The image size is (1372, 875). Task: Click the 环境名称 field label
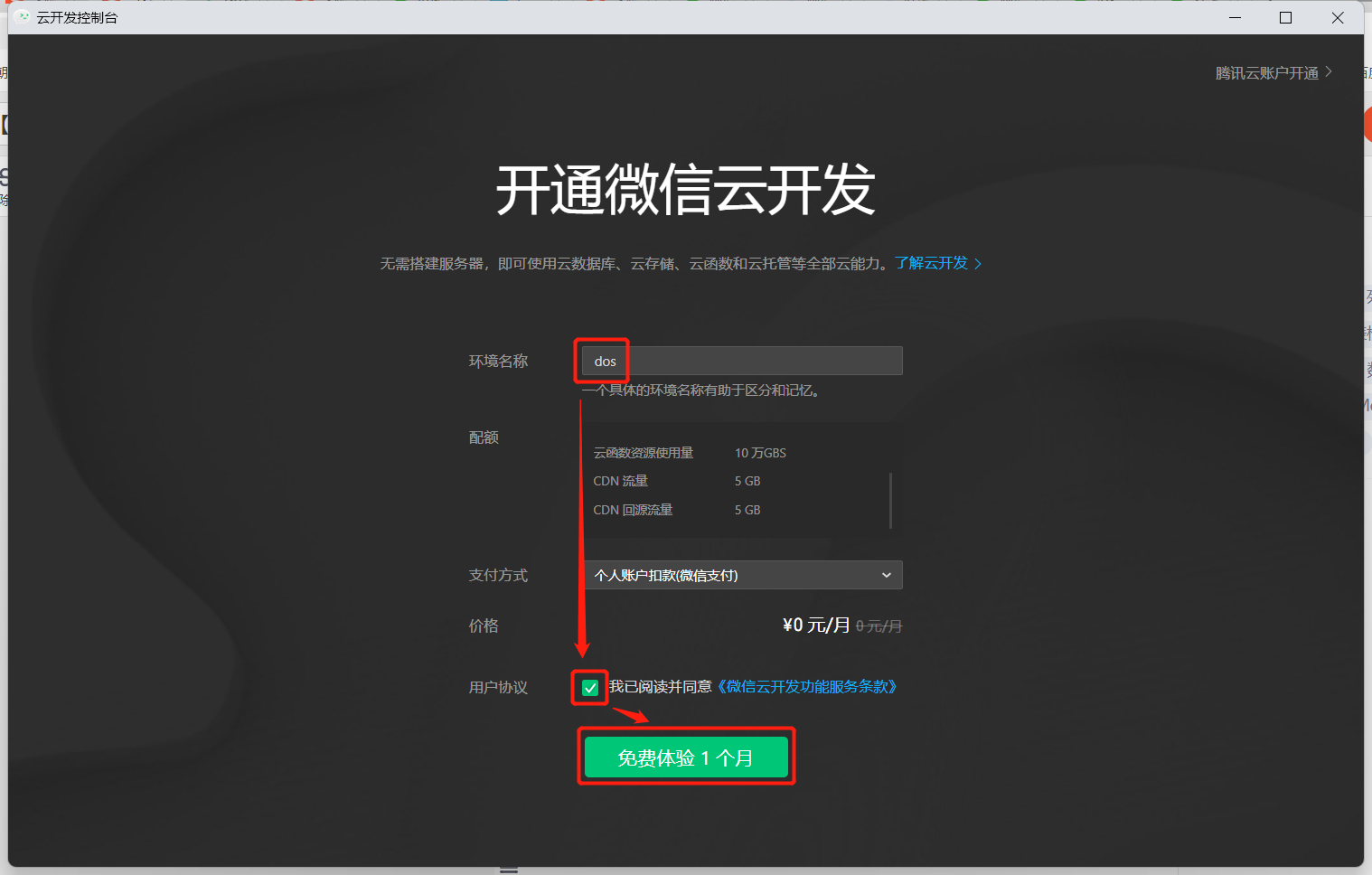point(498,362)
